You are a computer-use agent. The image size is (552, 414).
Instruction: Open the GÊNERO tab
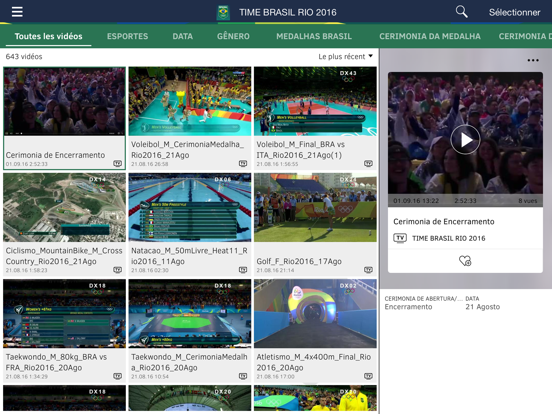click(233, 36)
